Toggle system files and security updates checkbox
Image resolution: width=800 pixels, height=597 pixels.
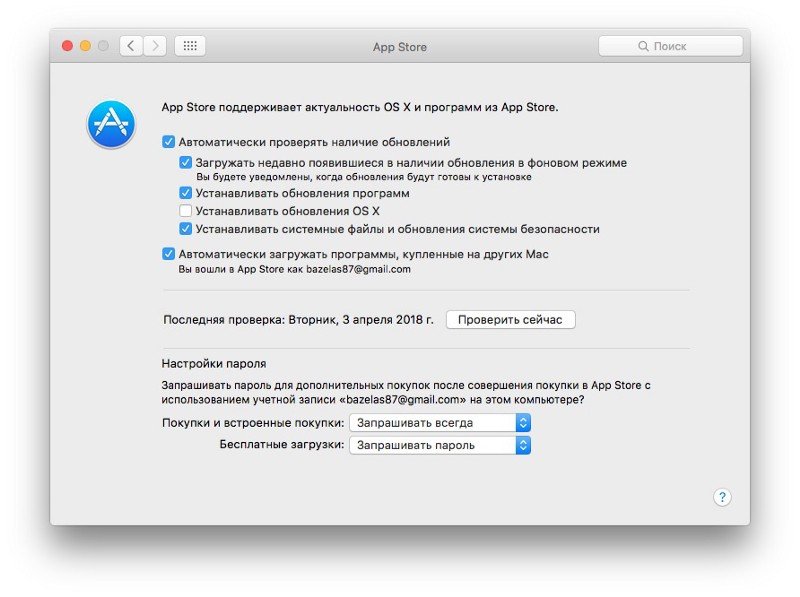pyautogui.click(x=186, y=229)
